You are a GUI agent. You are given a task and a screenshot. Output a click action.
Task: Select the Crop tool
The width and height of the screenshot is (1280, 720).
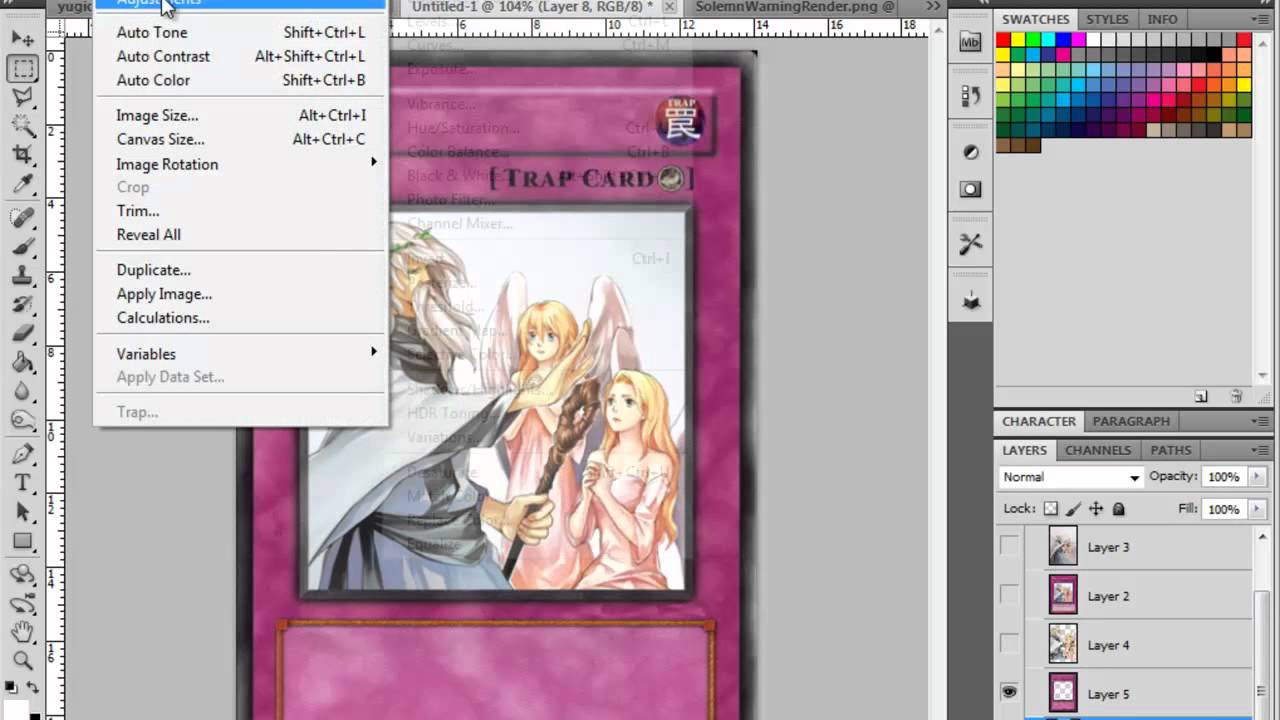(23, 154)
